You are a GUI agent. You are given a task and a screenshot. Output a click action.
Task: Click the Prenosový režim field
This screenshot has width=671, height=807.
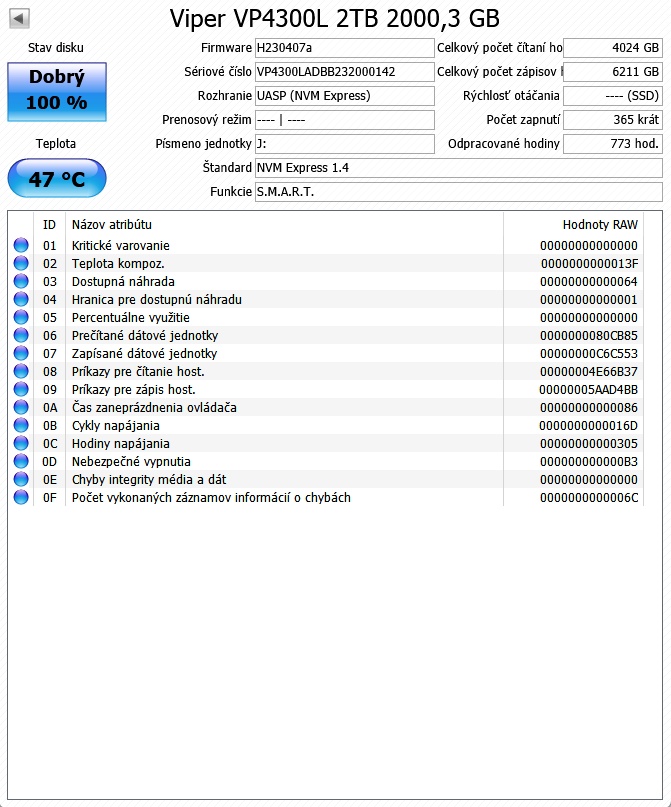(345, 120)
